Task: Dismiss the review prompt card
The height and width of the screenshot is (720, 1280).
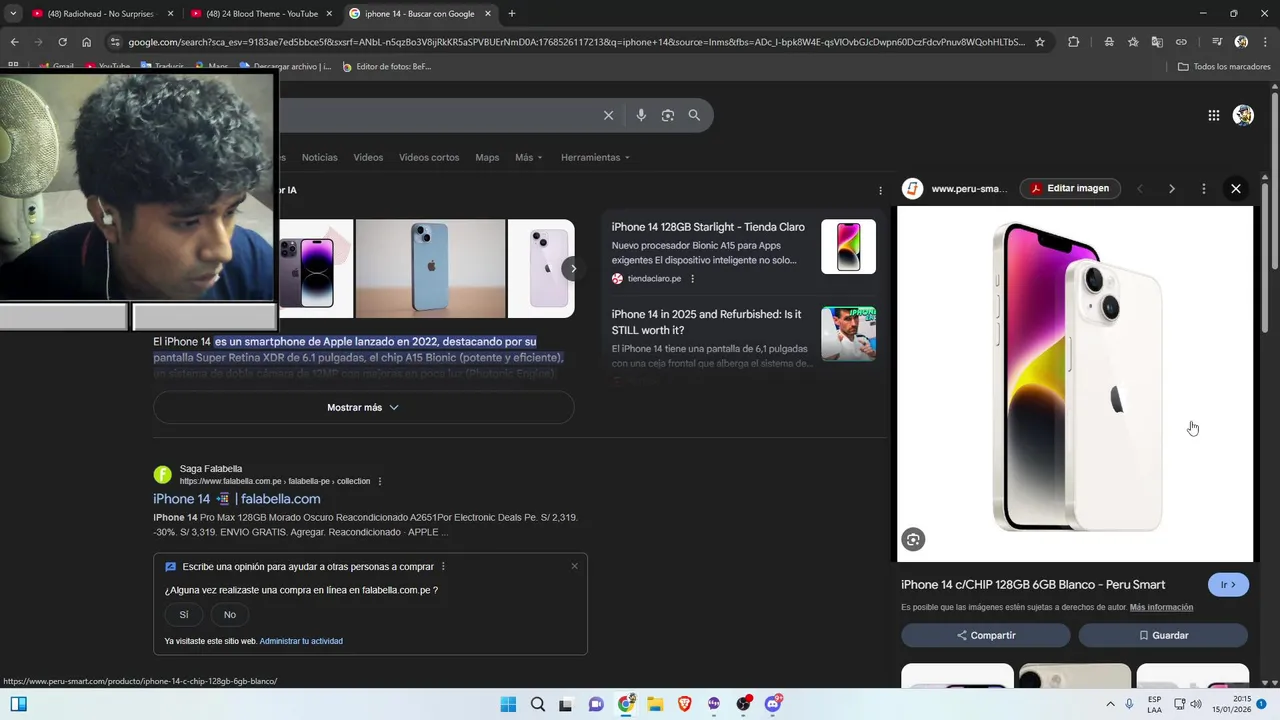Action: tap(574, 566)
